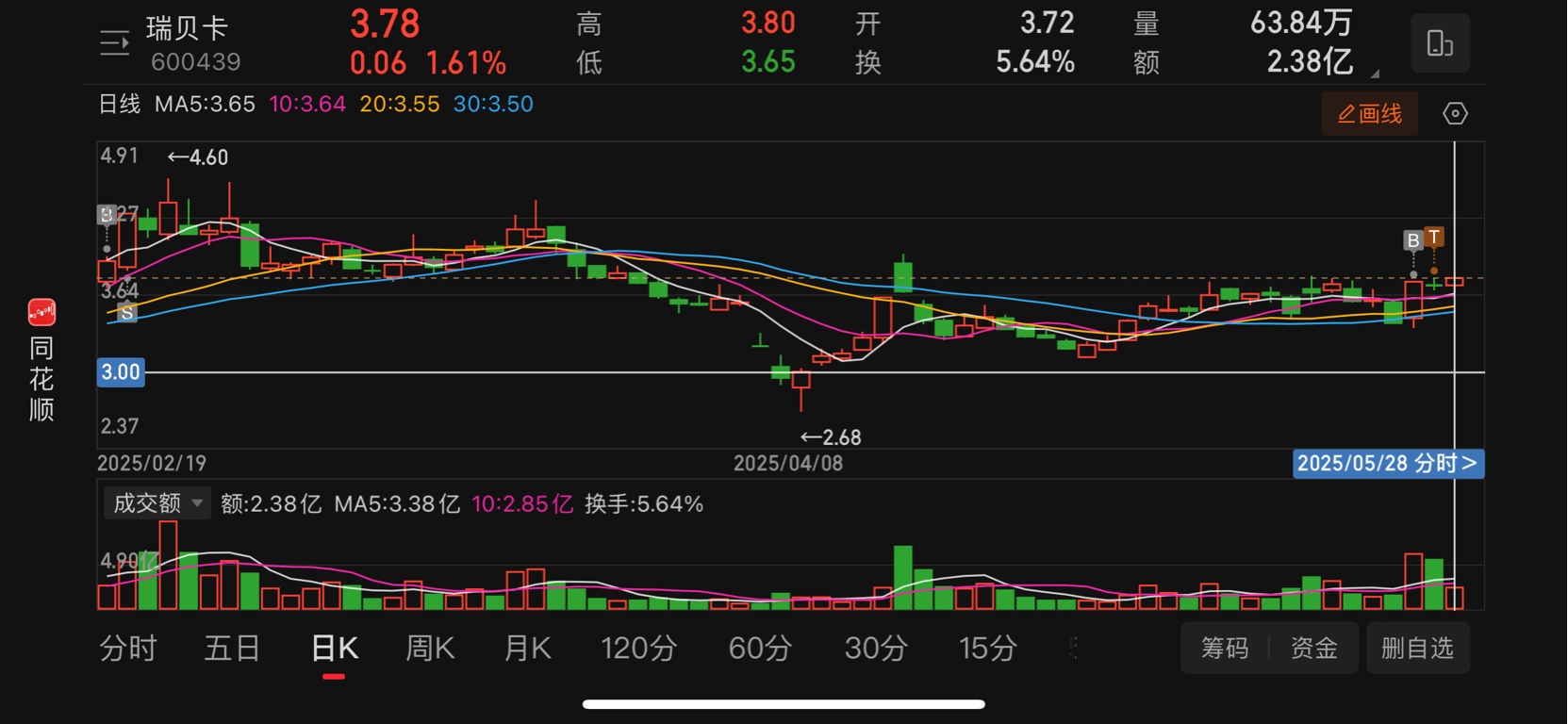Tap the change percentage 1.61%
Screen dimensions: 1568x724
pos(466,63)
